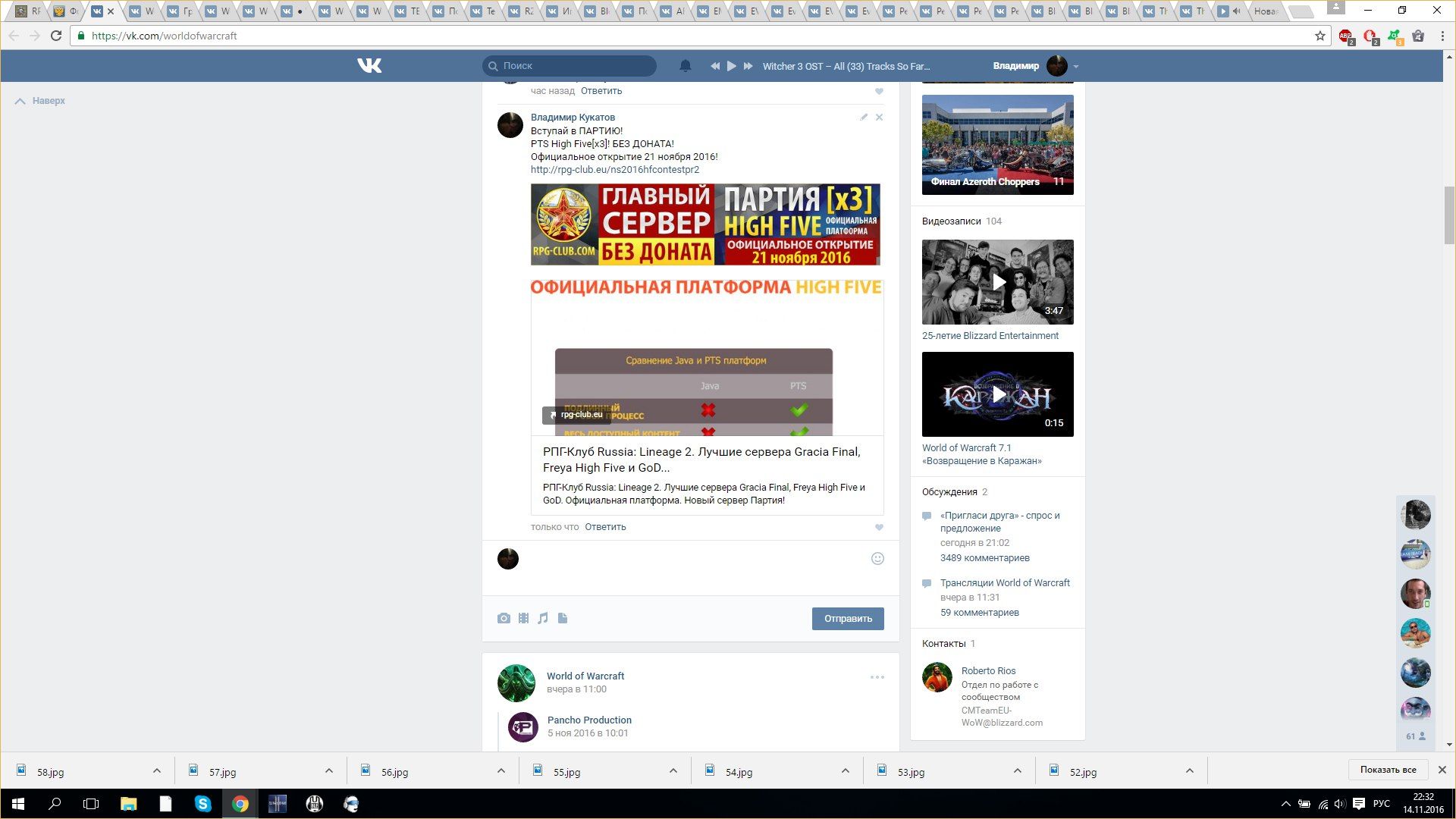Click the VK logo in header
The height and width of the screenshot is (819, 1456).
(369, 66)
